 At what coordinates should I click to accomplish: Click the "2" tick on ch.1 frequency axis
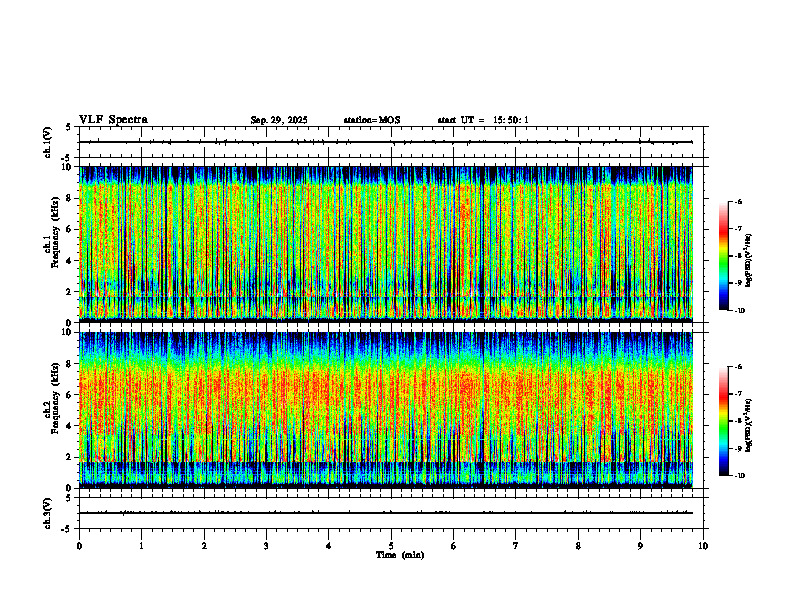(70, 292)
